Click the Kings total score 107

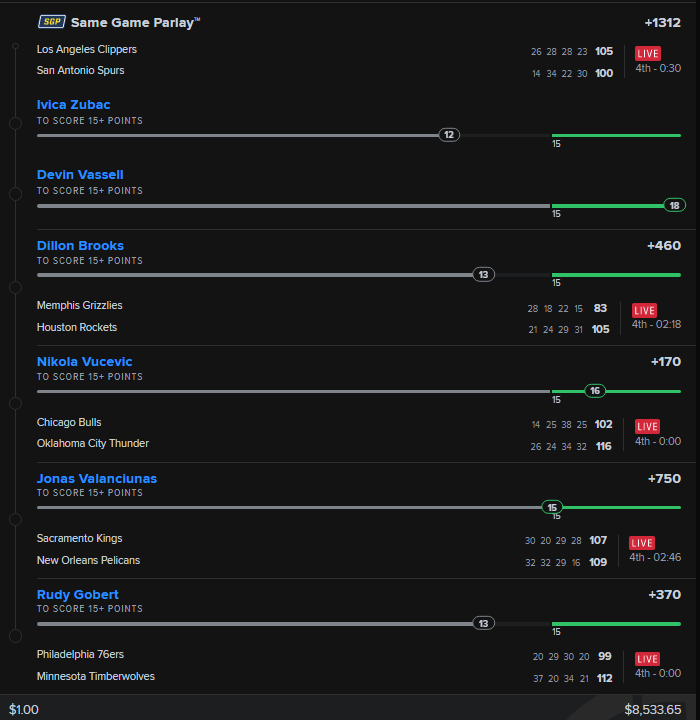click(598, 540)
